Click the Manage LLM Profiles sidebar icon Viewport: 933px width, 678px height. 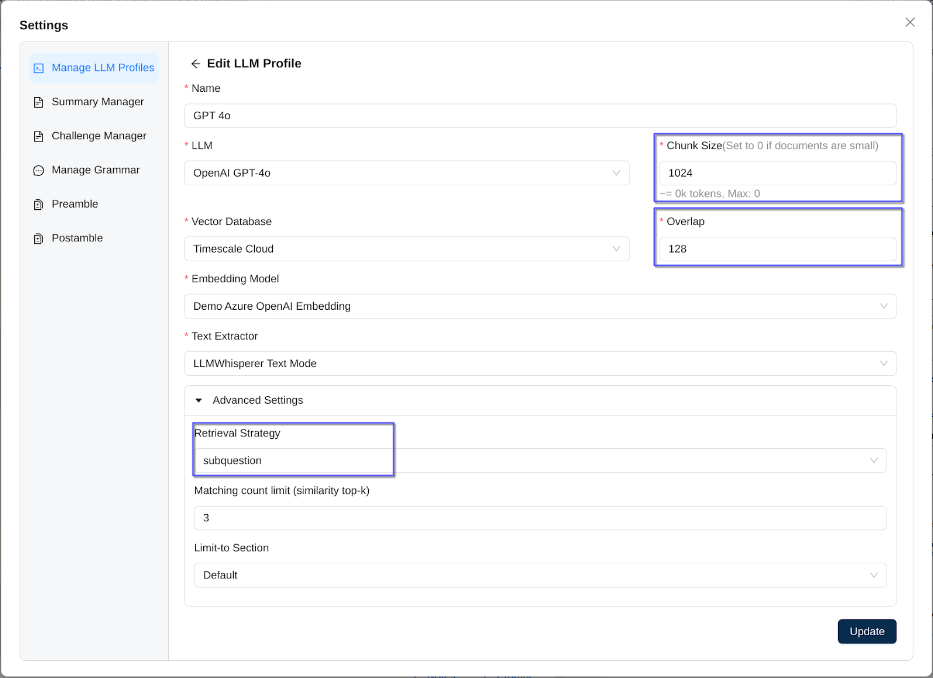(x=39, y=68)
